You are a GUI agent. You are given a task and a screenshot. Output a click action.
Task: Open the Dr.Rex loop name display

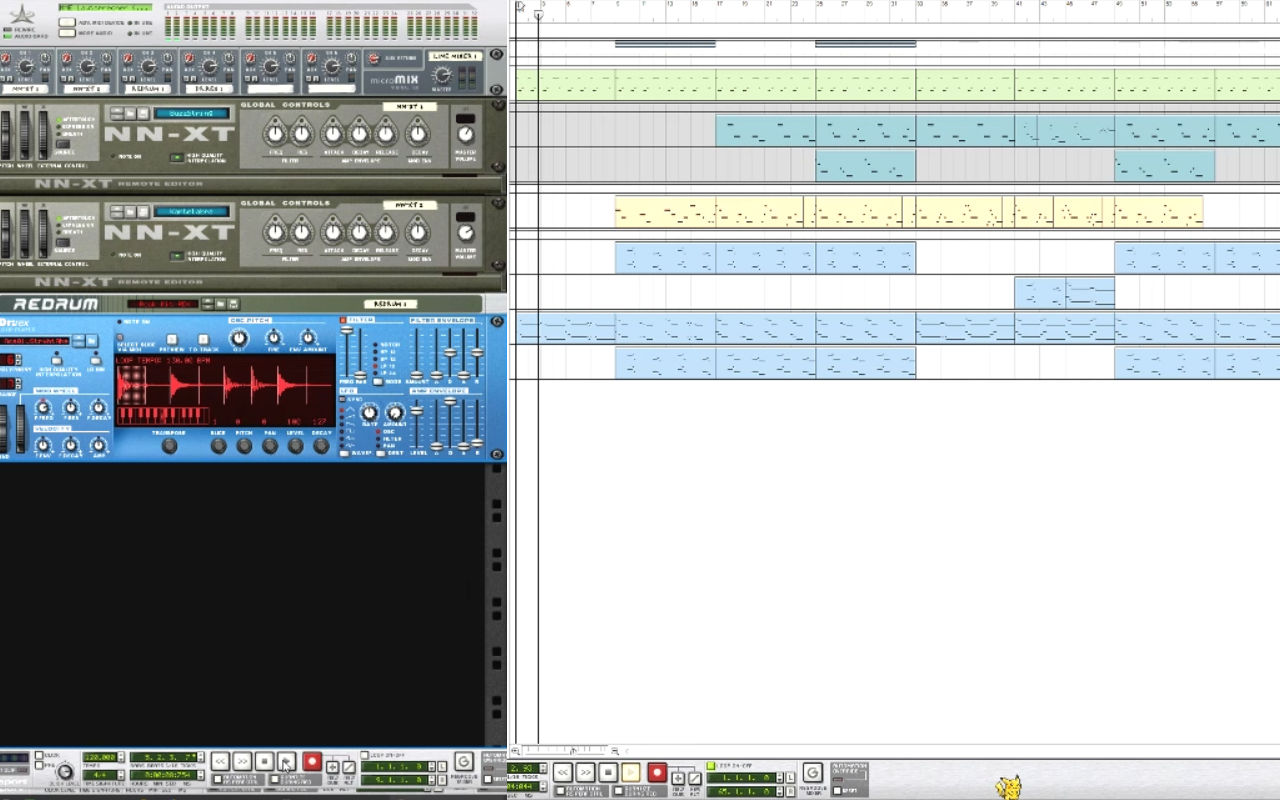33,341
